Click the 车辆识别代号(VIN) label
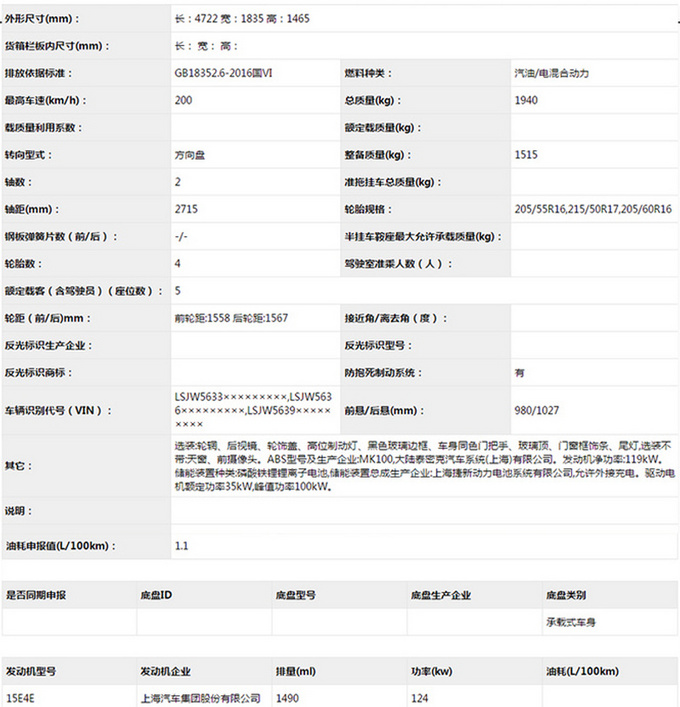 point(58,410)
